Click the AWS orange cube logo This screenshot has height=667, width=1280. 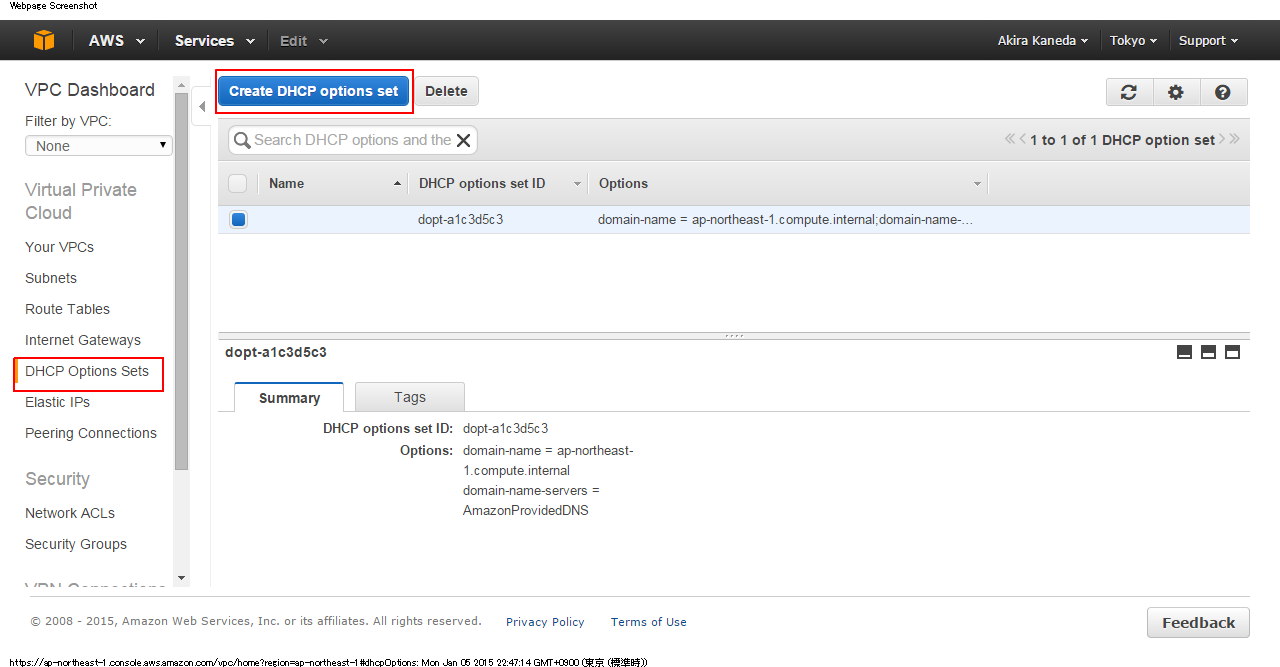coord(44,41)
